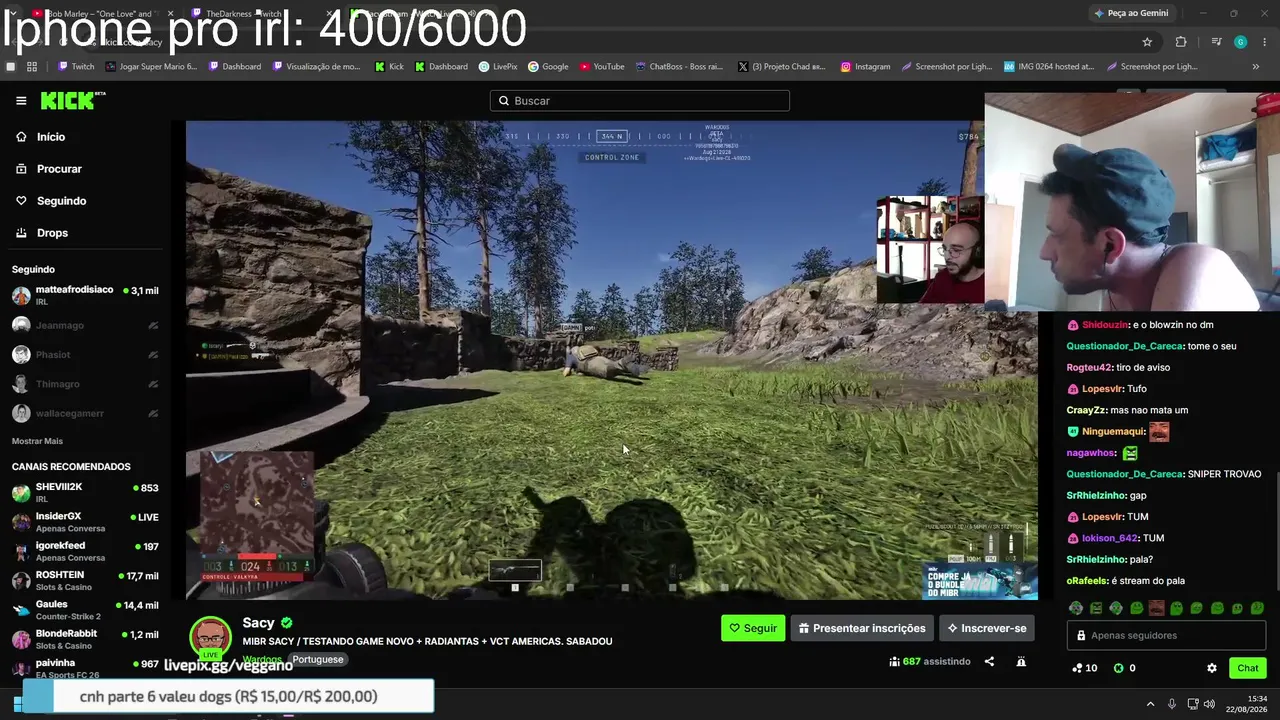Image resolution: width=1280 pixels, height=720 pixels.
Task: Open chat settings gear icon
Action: [1212, 668]
